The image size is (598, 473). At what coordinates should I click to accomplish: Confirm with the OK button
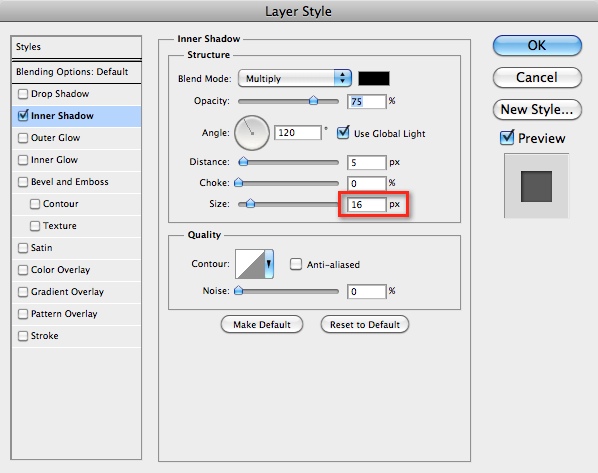coord(537,45)
